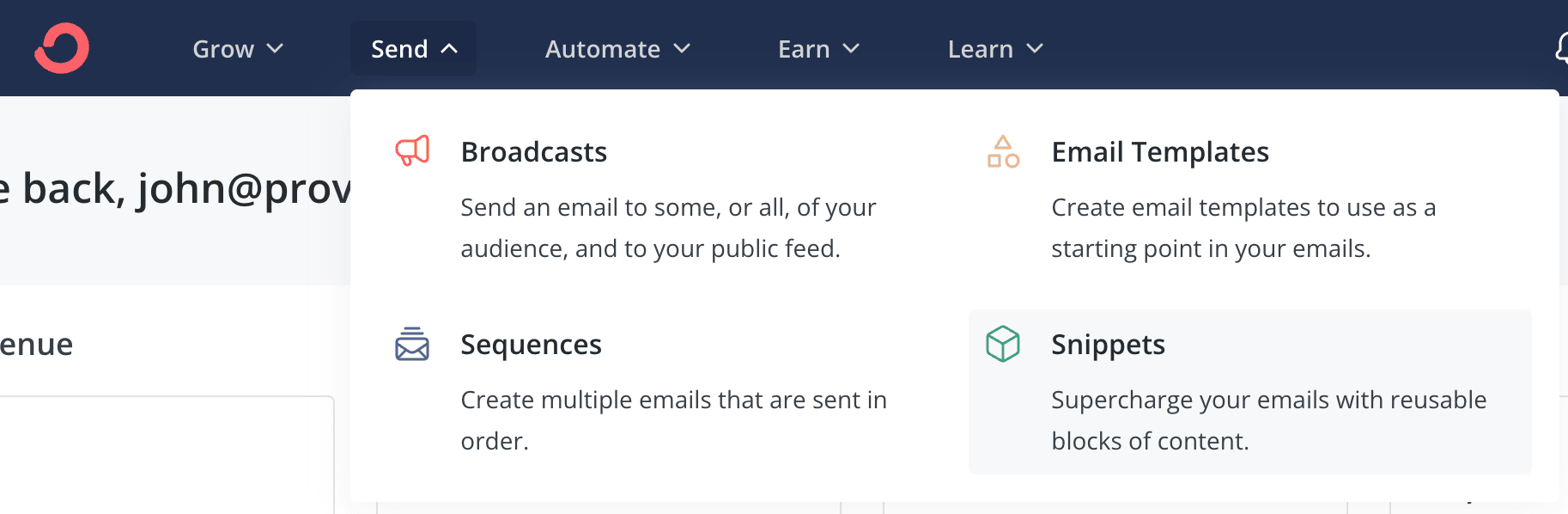Open notifications bell icon
The width and height of the screenshot is (1568, 514).
1562,48
